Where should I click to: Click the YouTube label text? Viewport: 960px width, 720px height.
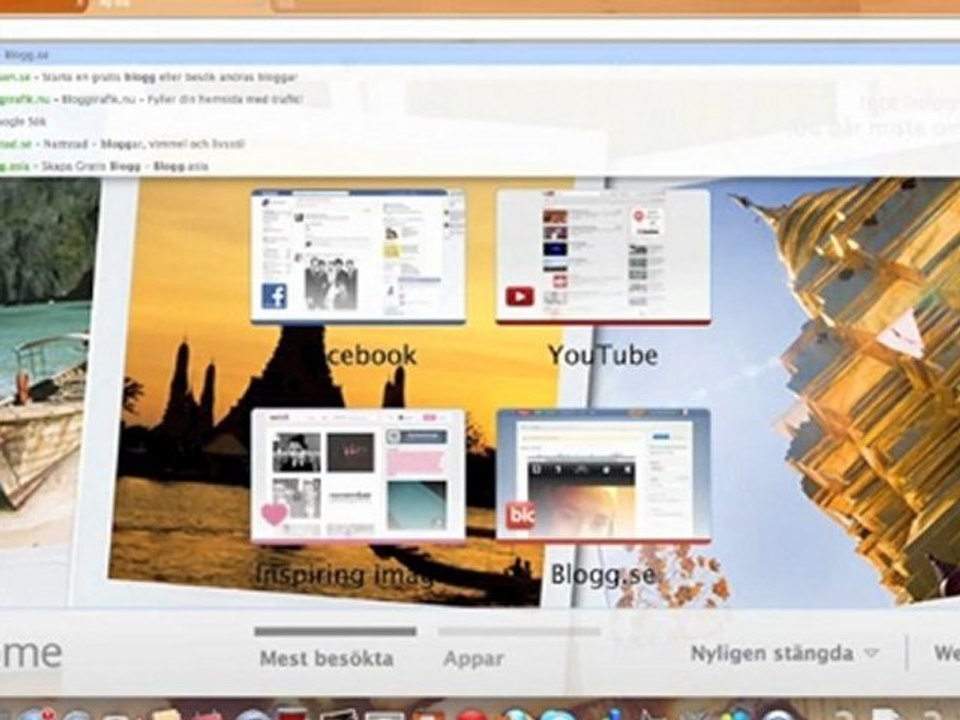click(603, 355)
